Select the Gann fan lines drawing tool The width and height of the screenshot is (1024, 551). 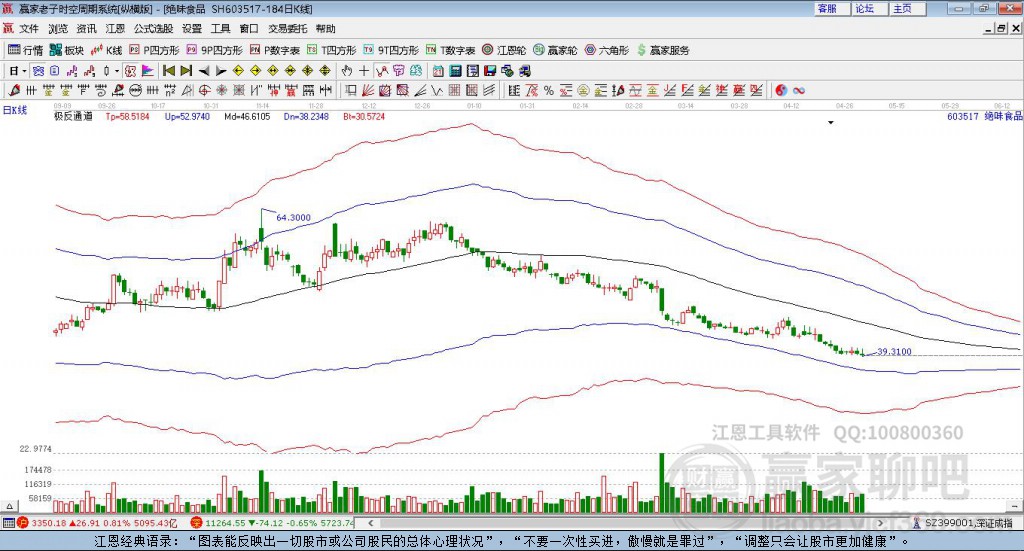(366, 90)
